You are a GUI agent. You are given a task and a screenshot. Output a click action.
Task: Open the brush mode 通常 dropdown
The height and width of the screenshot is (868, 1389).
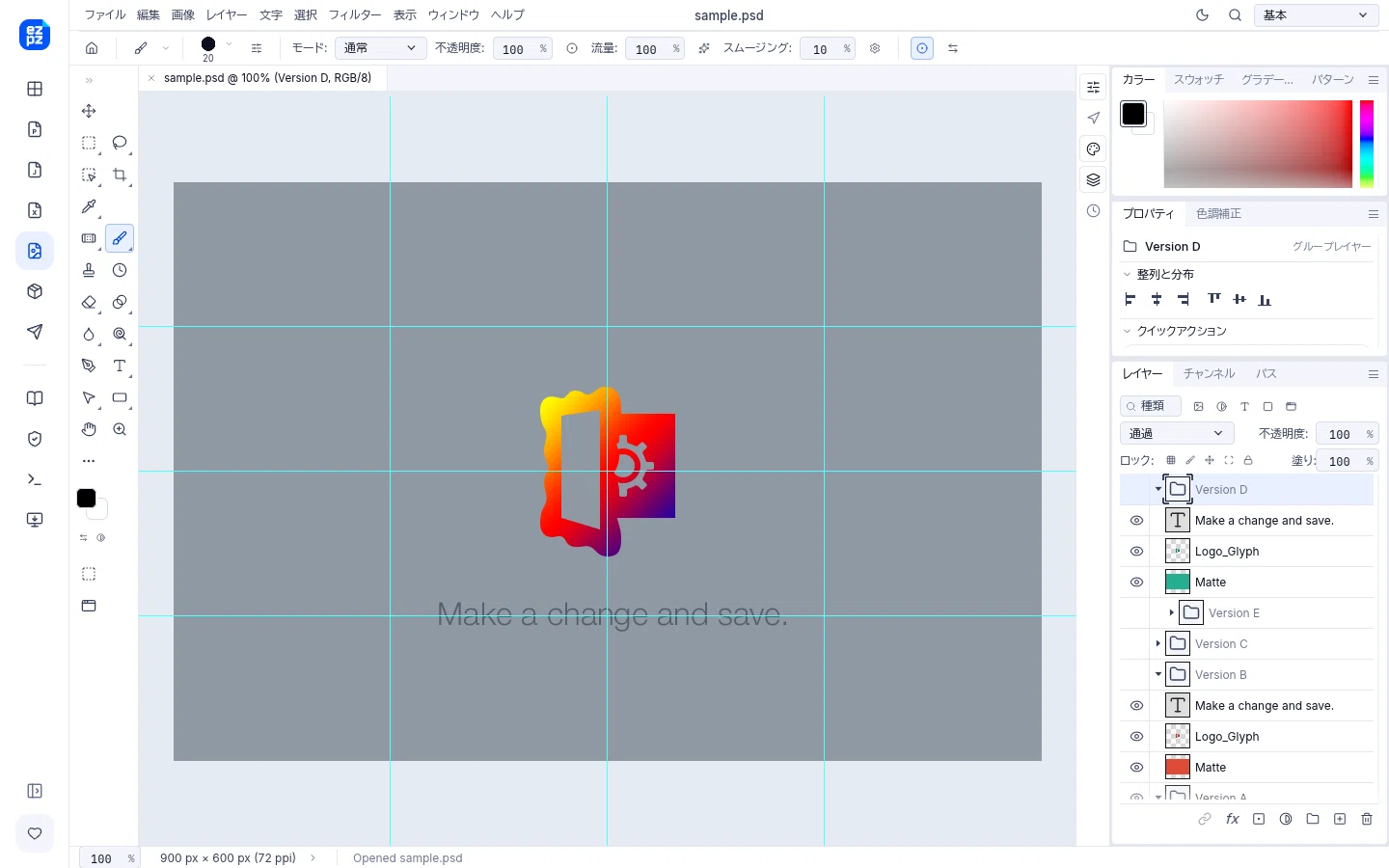[381, 48]
